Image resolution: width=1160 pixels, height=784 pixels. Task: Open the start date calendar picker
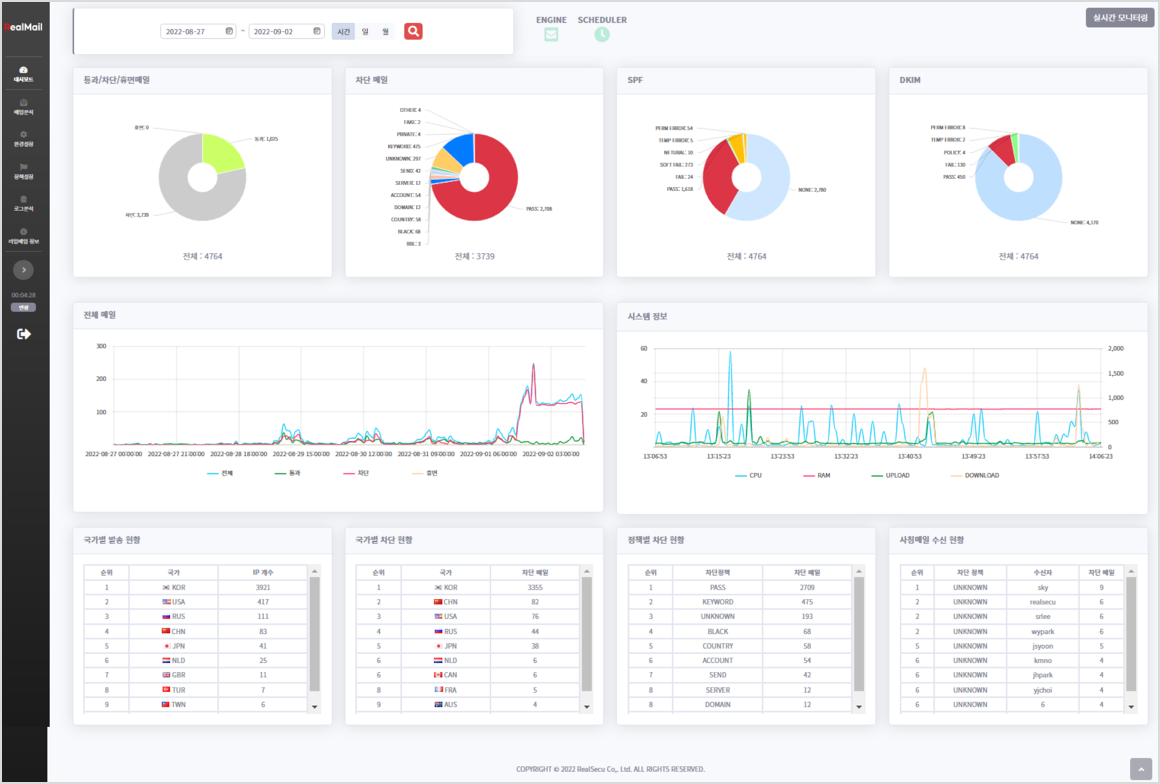click(x=229, y=31)
